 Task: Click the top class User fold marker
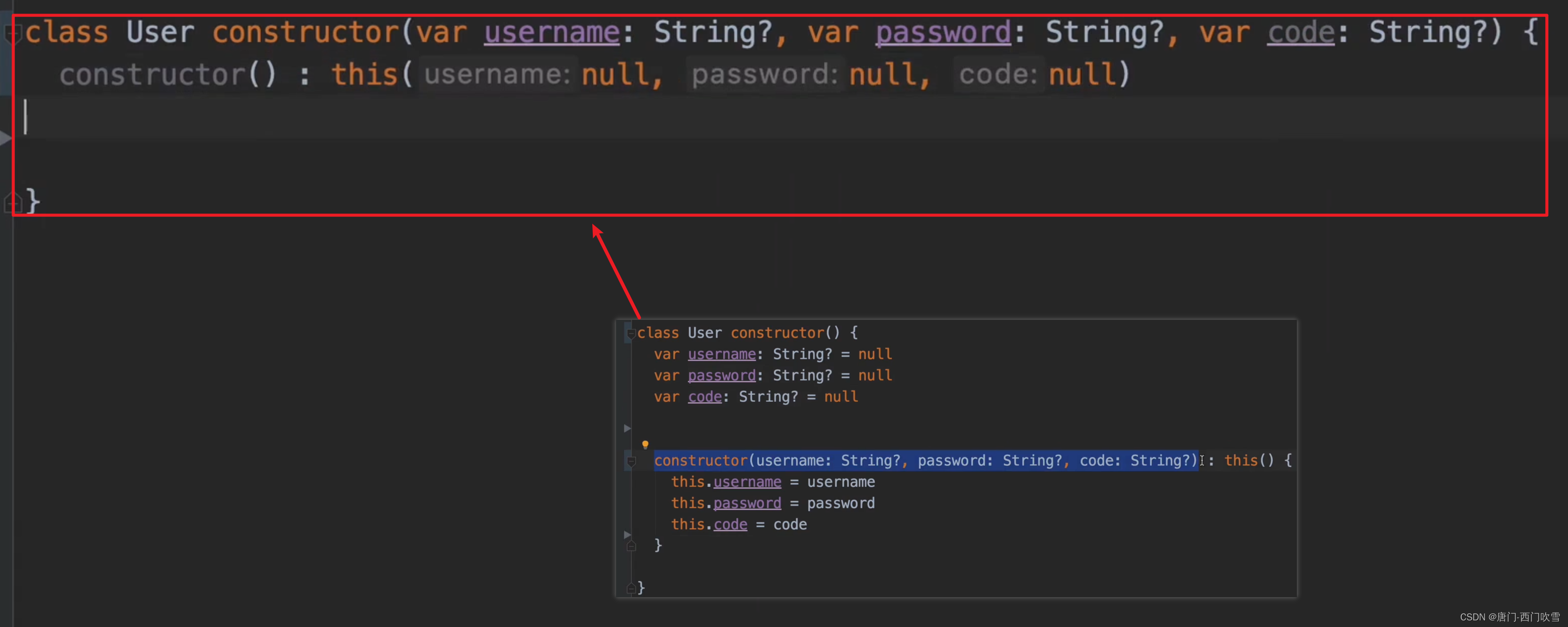tap(13, 33)
